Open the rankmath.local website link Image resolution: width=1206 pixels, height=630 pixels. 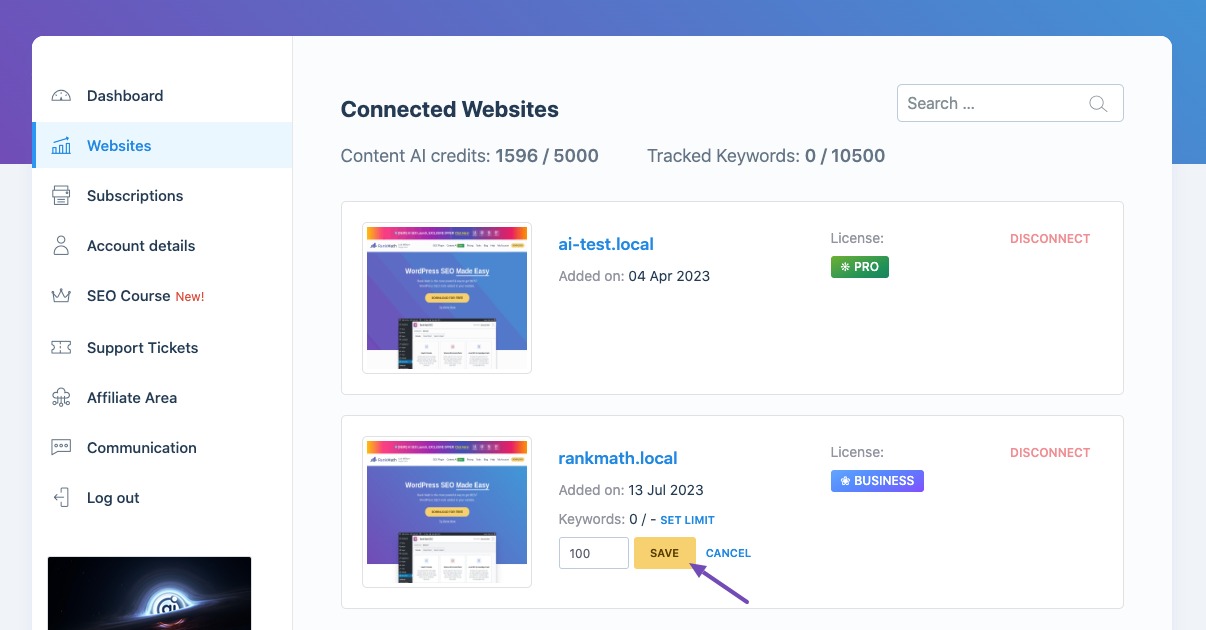tap(618, 458)
